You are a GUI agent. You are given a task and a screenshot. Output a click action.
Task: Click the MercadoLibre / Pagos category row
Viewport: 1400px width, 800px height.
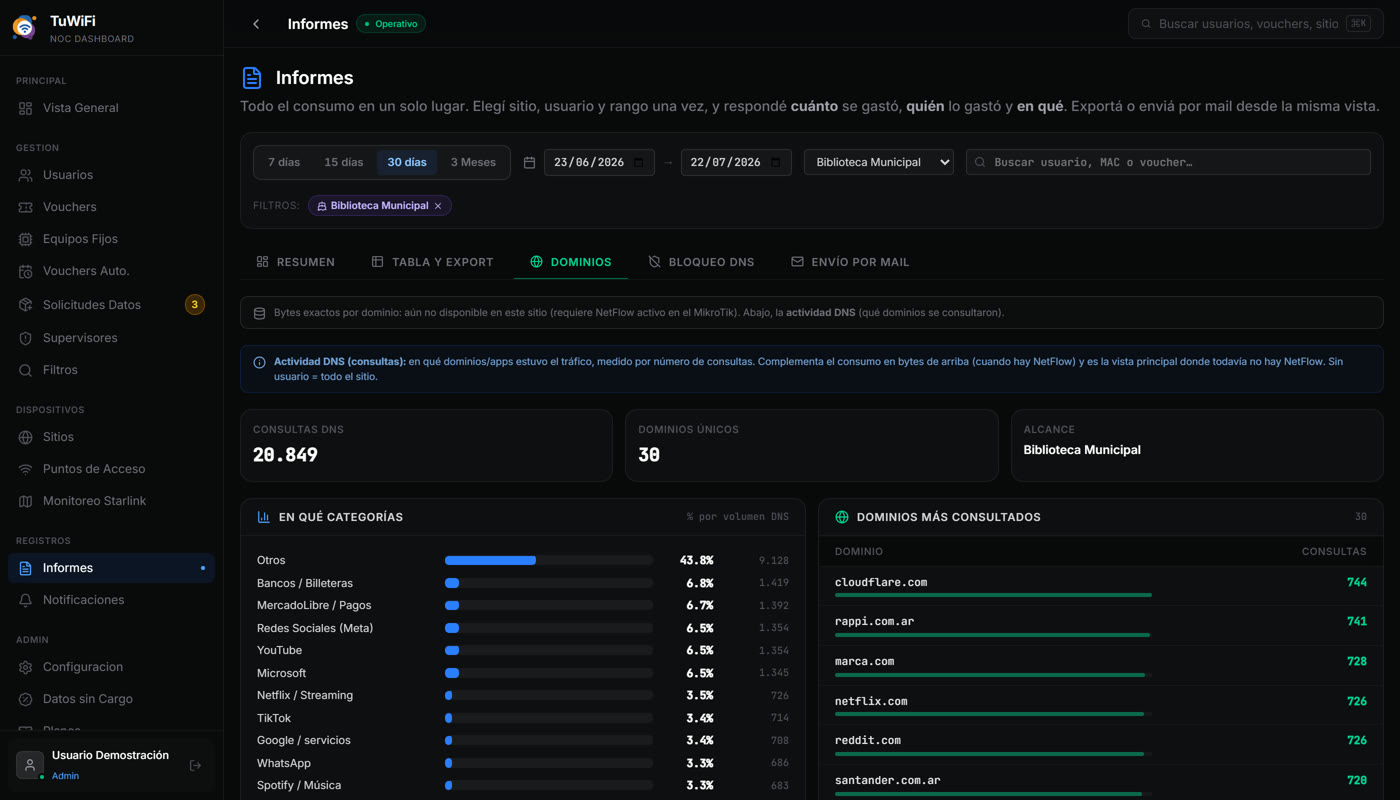click(x=523, y=605)
